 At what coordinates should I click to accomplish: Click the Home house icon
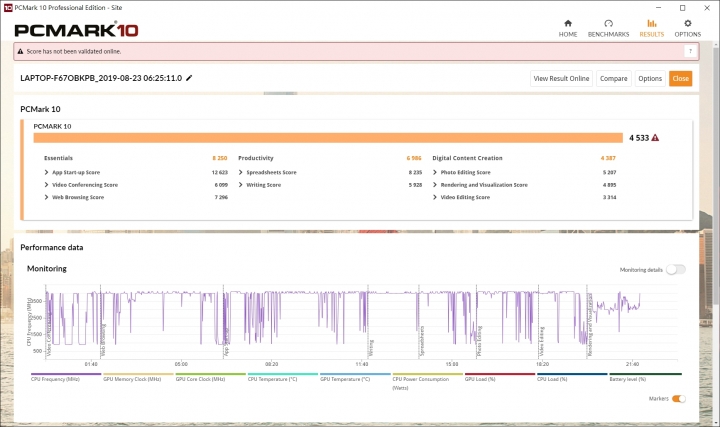568,23
